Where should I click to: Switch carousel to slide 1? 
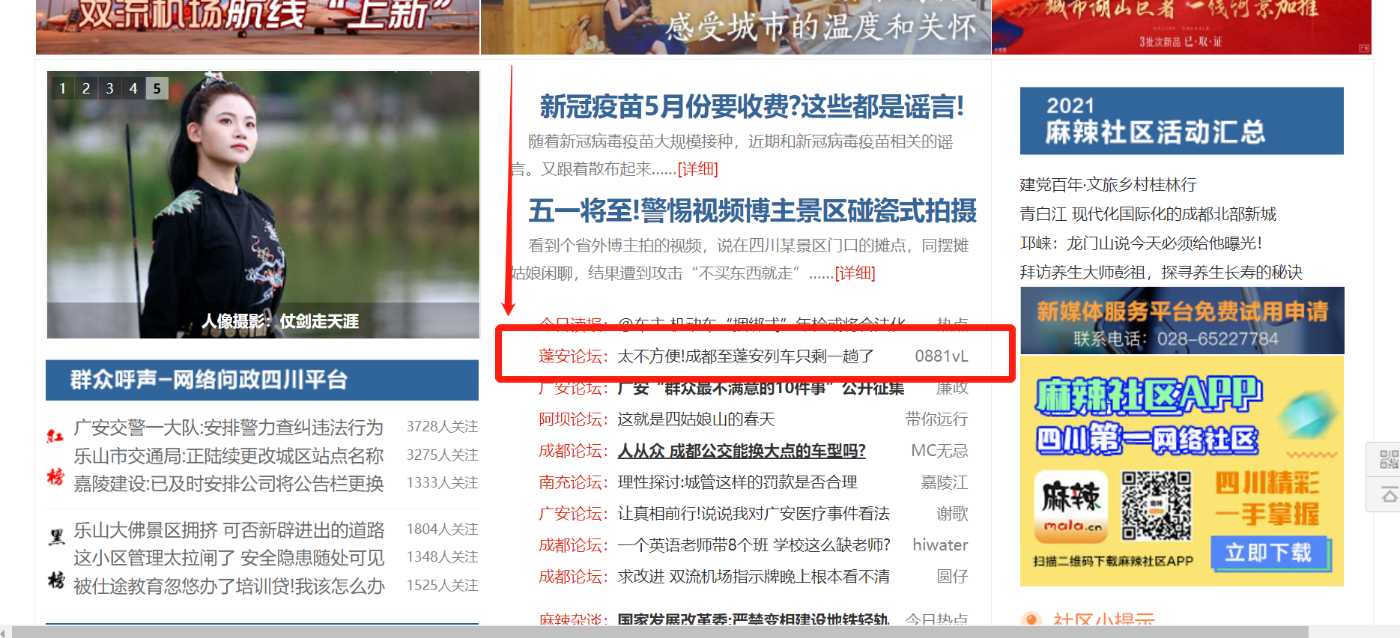pos(62,88)
